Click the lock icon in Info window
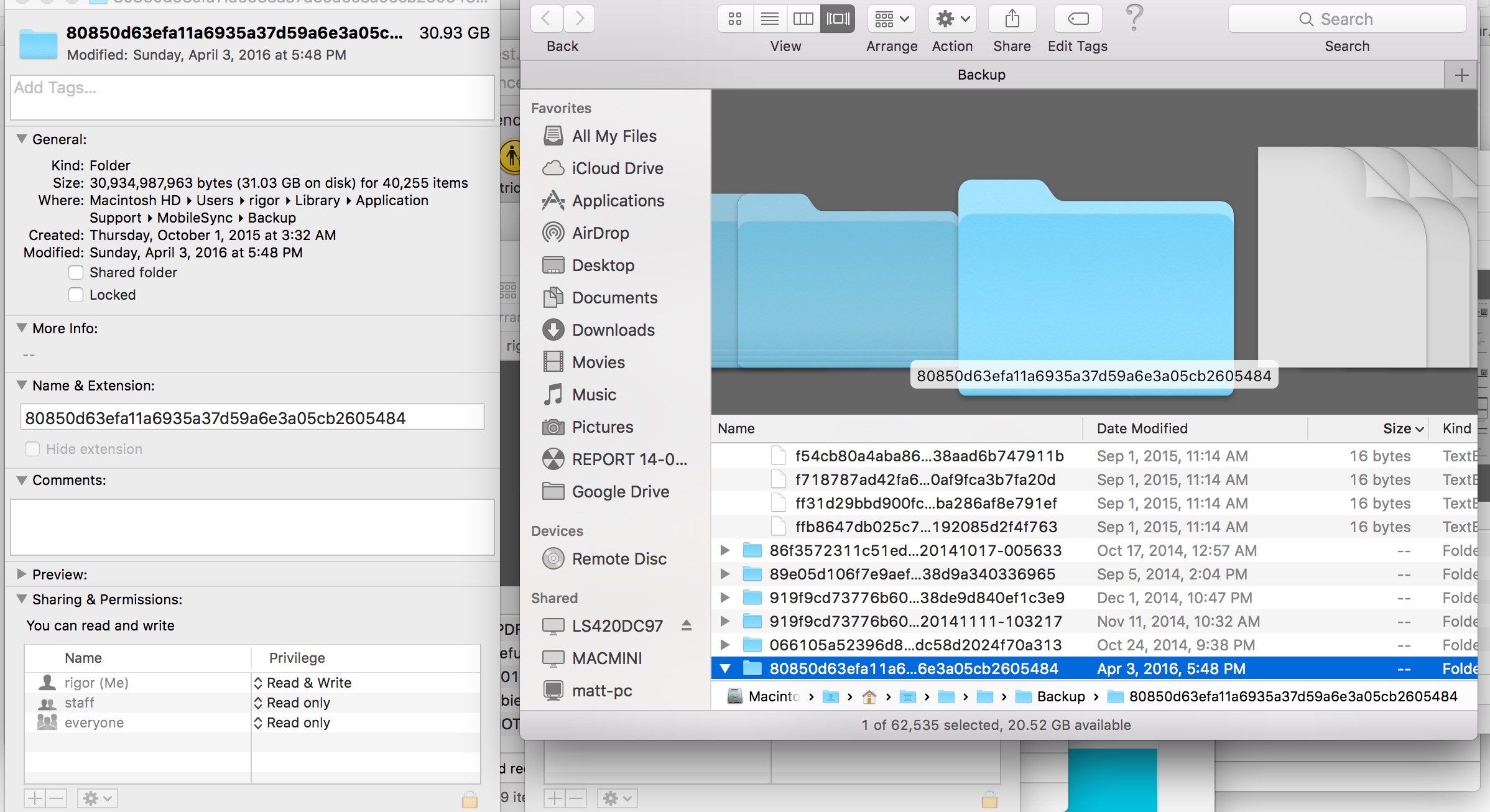The image size is (1490, 812). point(470,798)
